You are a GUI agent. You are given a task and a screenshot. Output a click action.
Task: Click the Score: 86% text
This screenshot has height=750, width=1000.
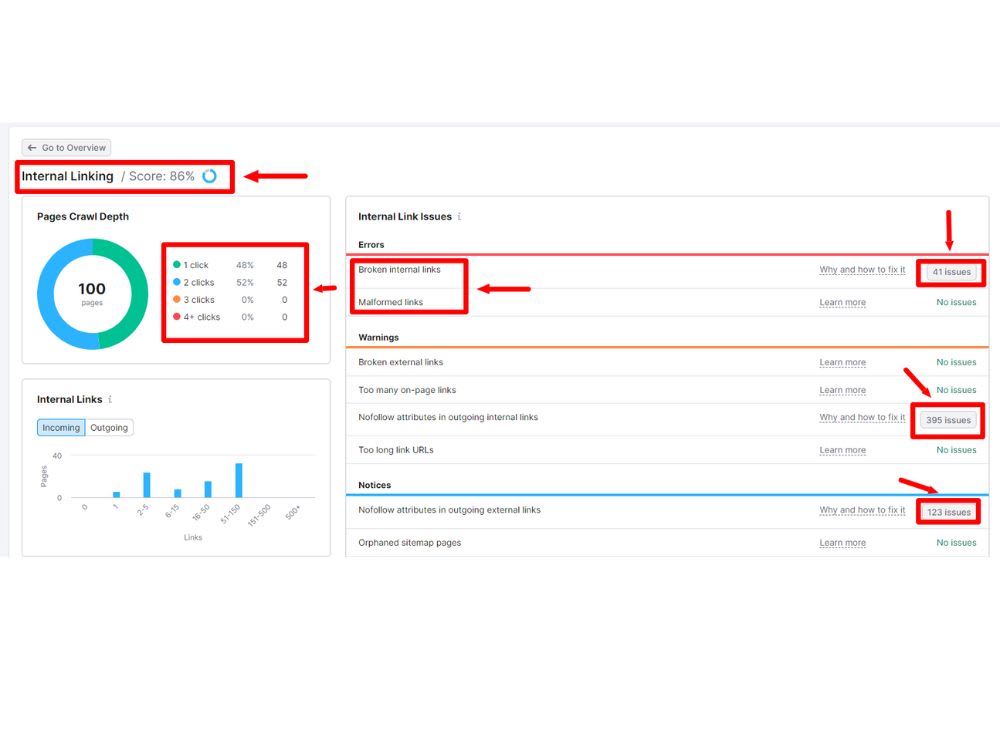(x=161, y=176)
